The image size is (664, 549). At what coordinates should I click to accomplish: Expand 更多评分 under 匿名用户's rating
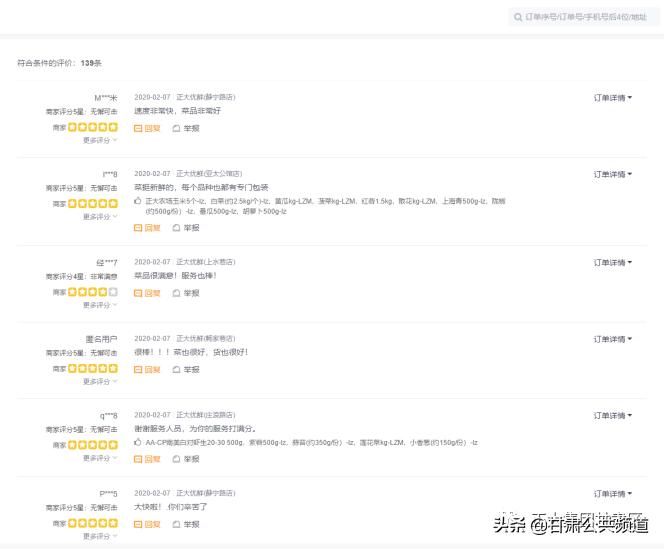pos(100,382)
